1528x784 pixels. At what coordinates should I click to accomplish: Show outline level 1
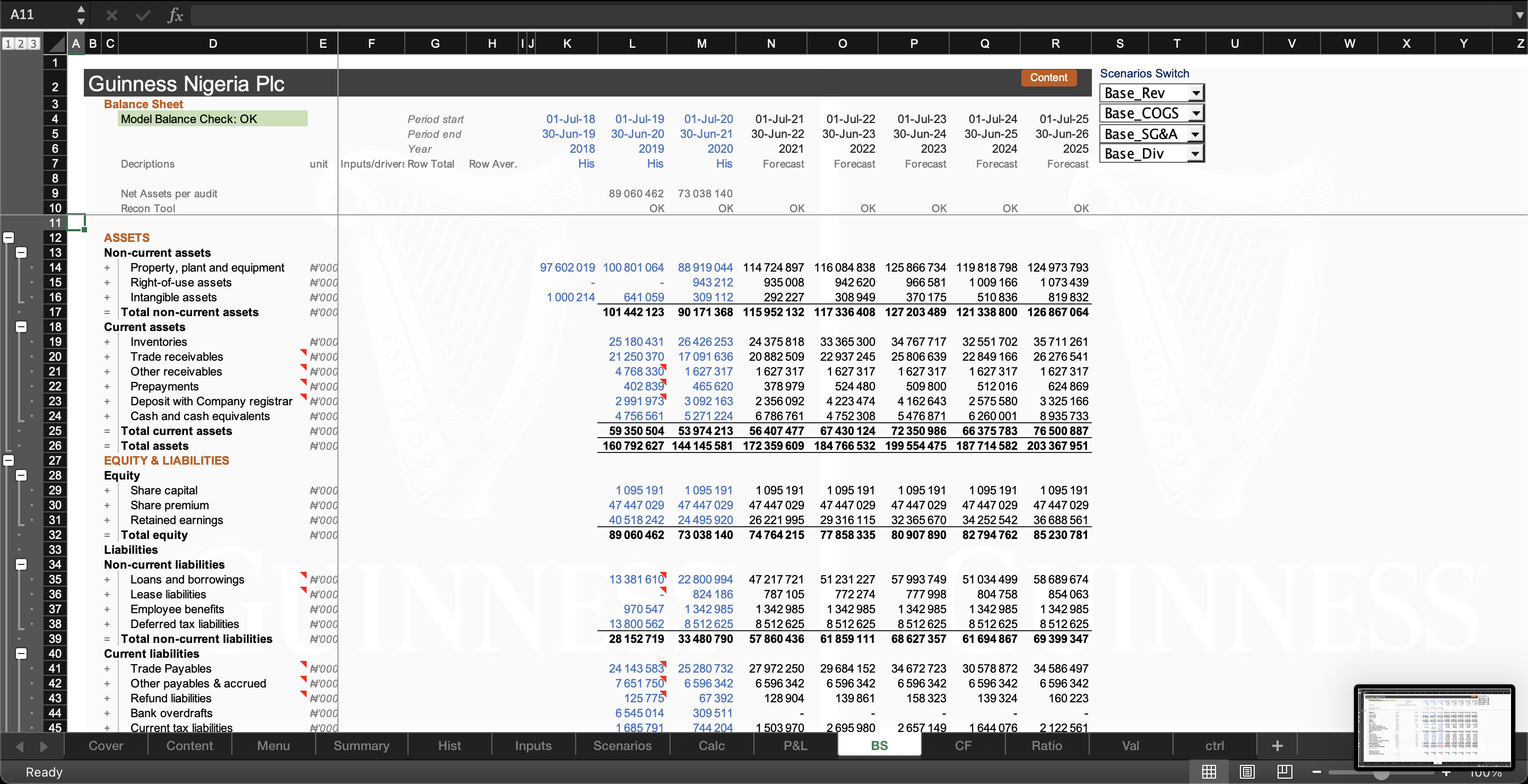coord(8,43)
